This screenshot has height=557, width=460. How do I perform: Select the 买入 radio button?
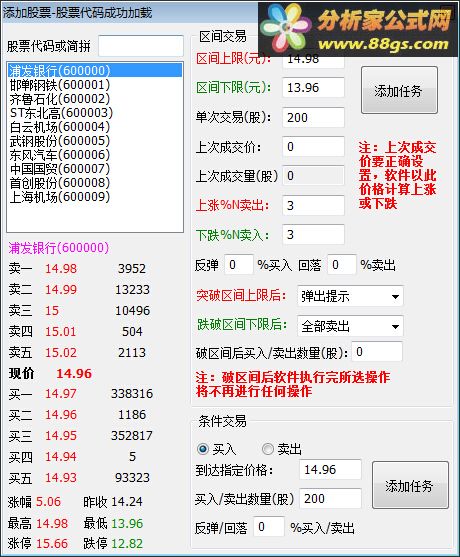(x=203, y=449)
